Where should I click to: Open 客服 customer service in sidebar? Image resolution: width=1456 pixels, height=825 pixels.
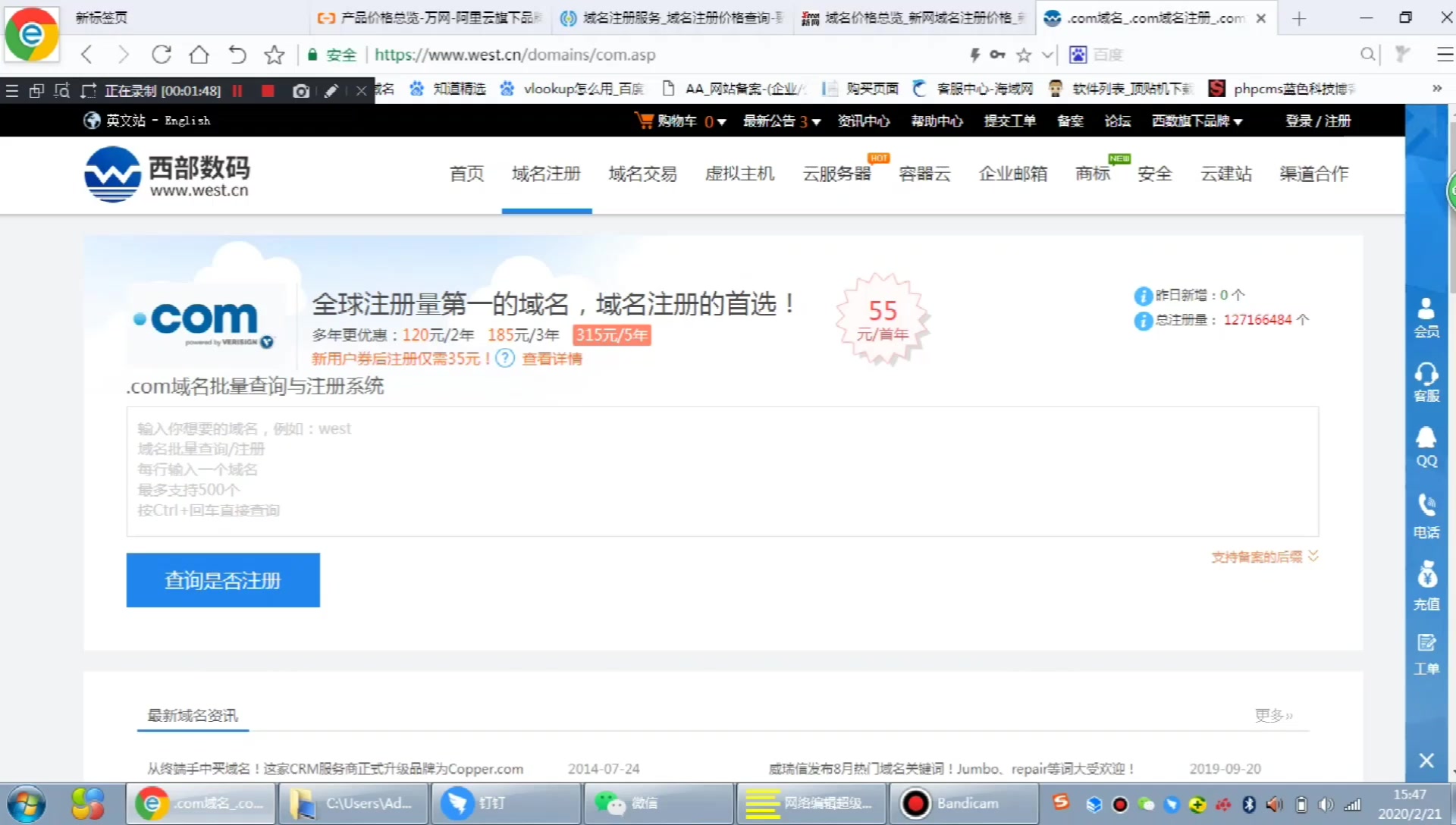(1426, 382)
